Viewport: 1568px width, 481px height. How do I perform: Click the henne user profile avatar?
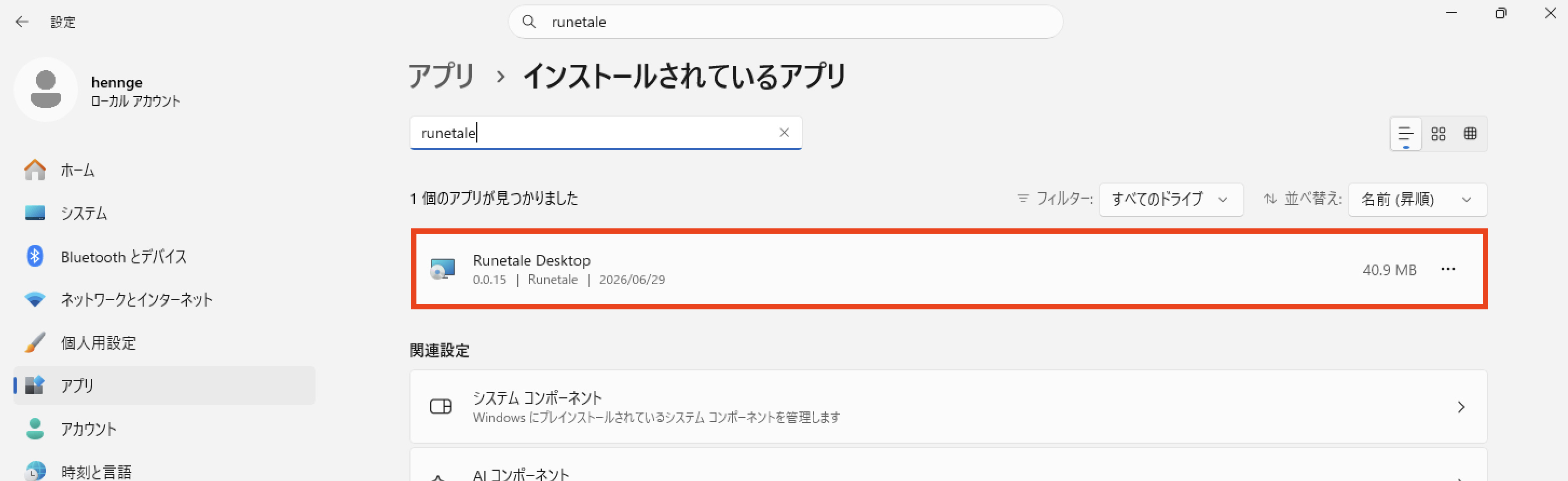click(x=46, y=90)
